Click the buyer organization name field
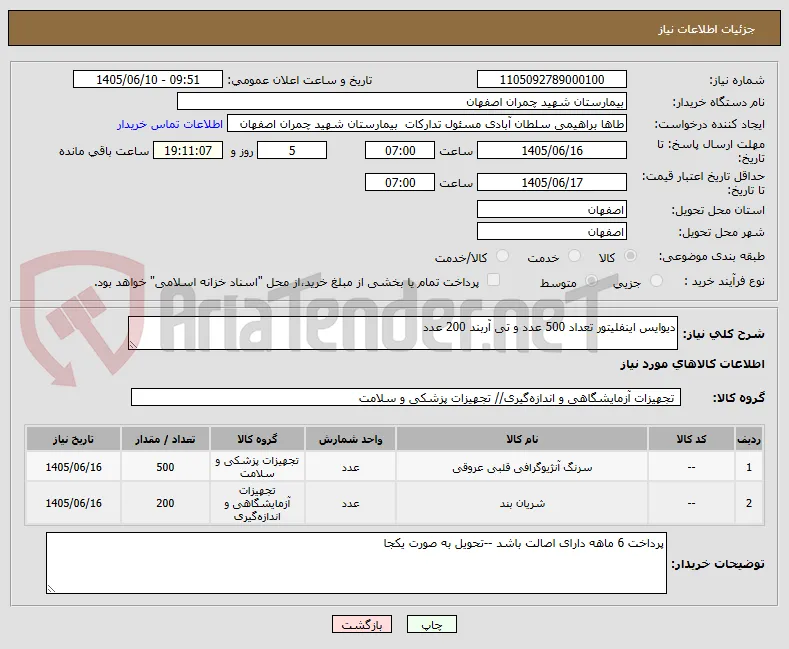This screenshot has height=649, width=789. click(402, 102)
